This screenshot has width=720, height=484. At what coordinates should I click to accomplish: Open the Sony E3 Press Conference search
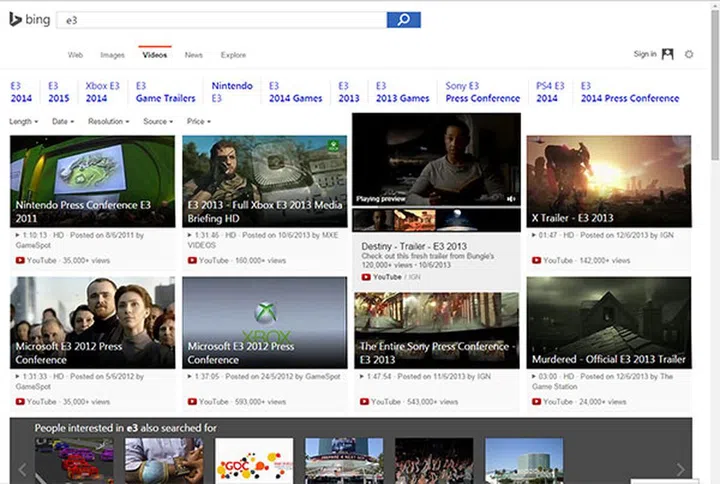coord(483,92)
